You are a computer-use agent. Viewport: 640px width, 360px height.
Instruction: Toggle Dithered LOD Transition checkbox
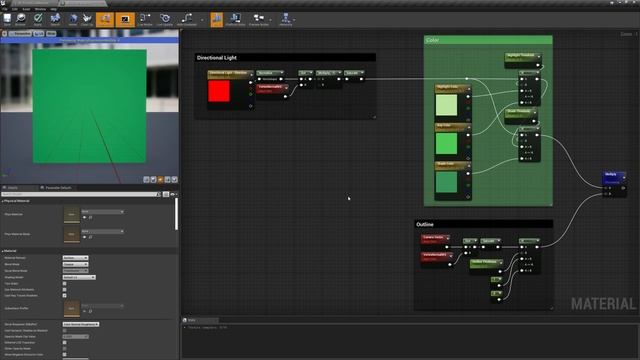64,342
